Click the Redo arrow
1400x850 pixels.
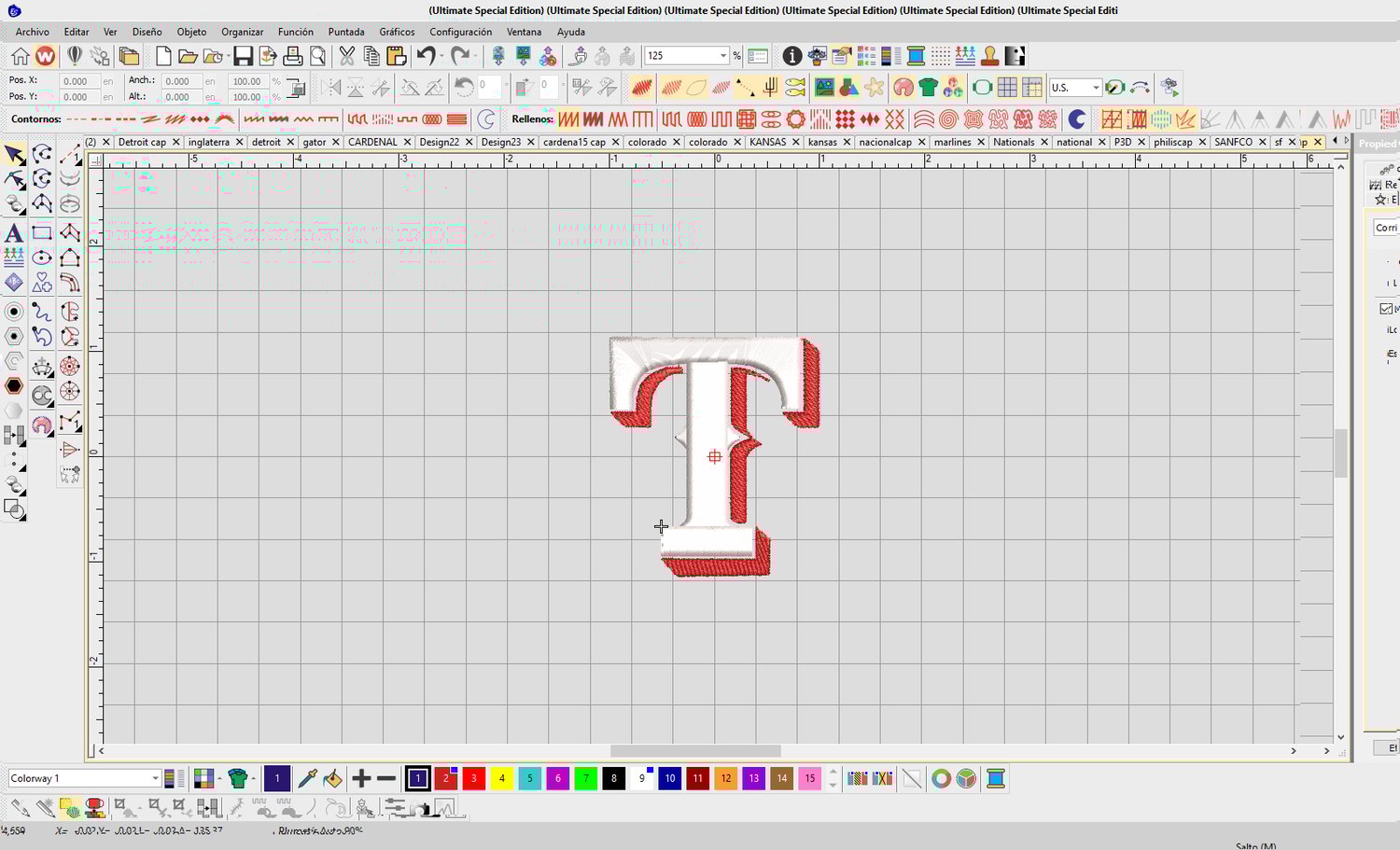(x=459, y=56)
